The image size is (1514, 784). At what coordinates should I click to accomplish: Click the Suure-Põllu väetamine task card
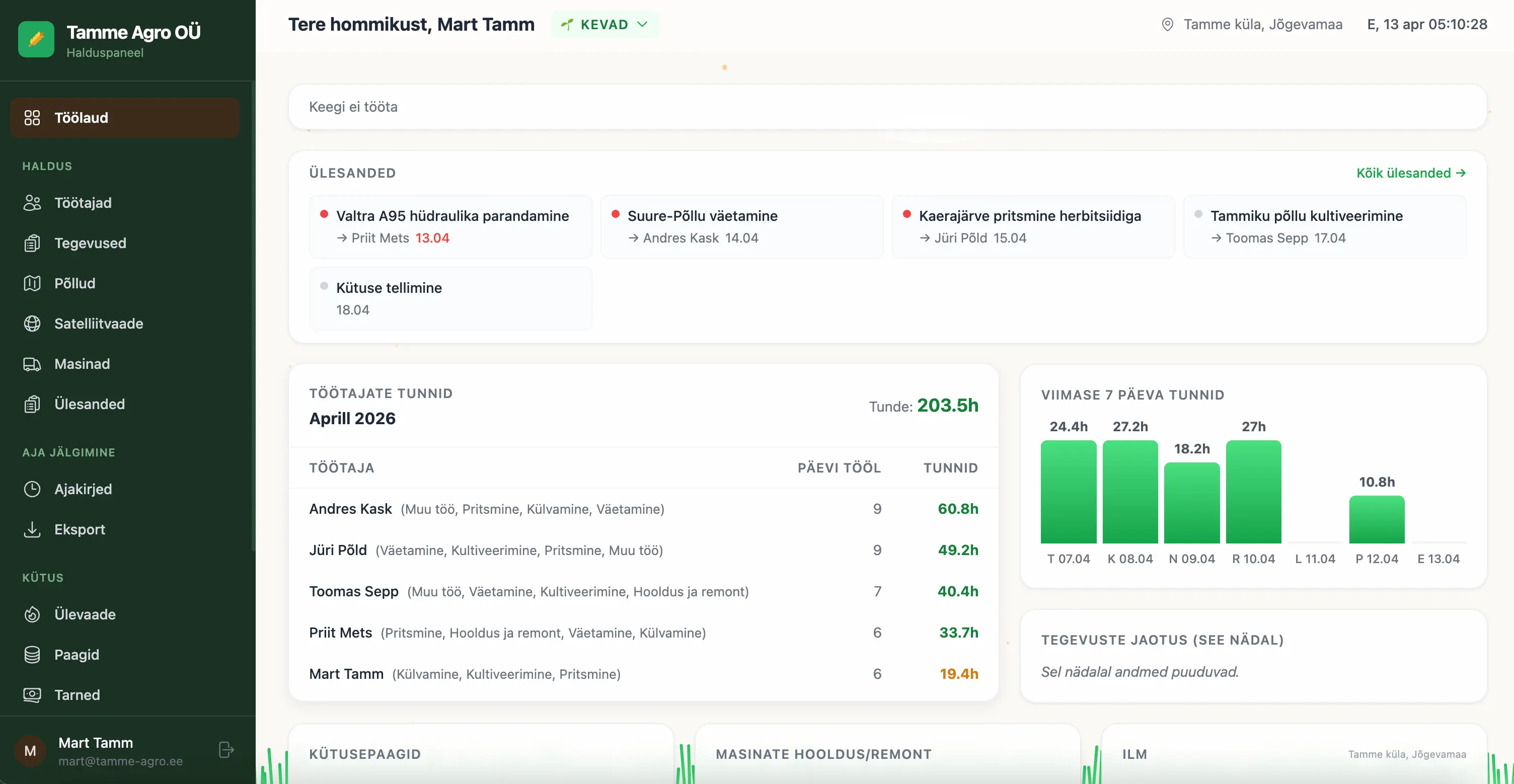(x=742, y=226)
